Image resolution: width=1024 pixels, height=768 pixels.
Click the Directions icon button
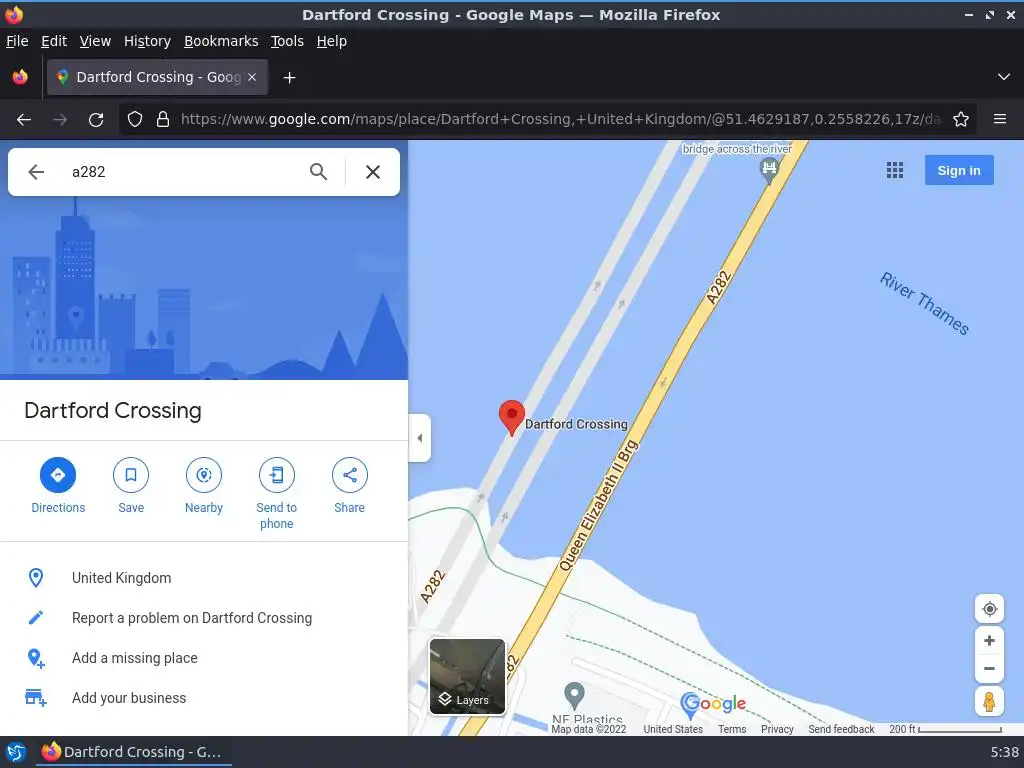pyautogui.click(x=57, y=475)
